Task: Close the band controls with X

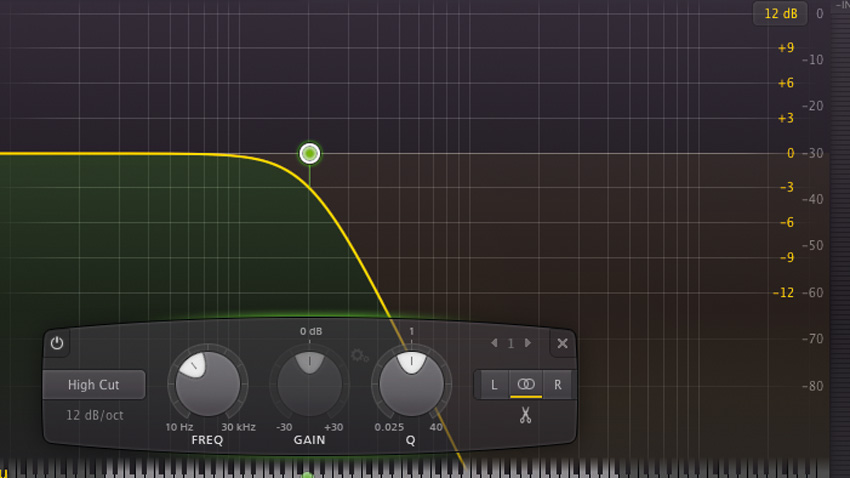Action: tap(563, 343)
